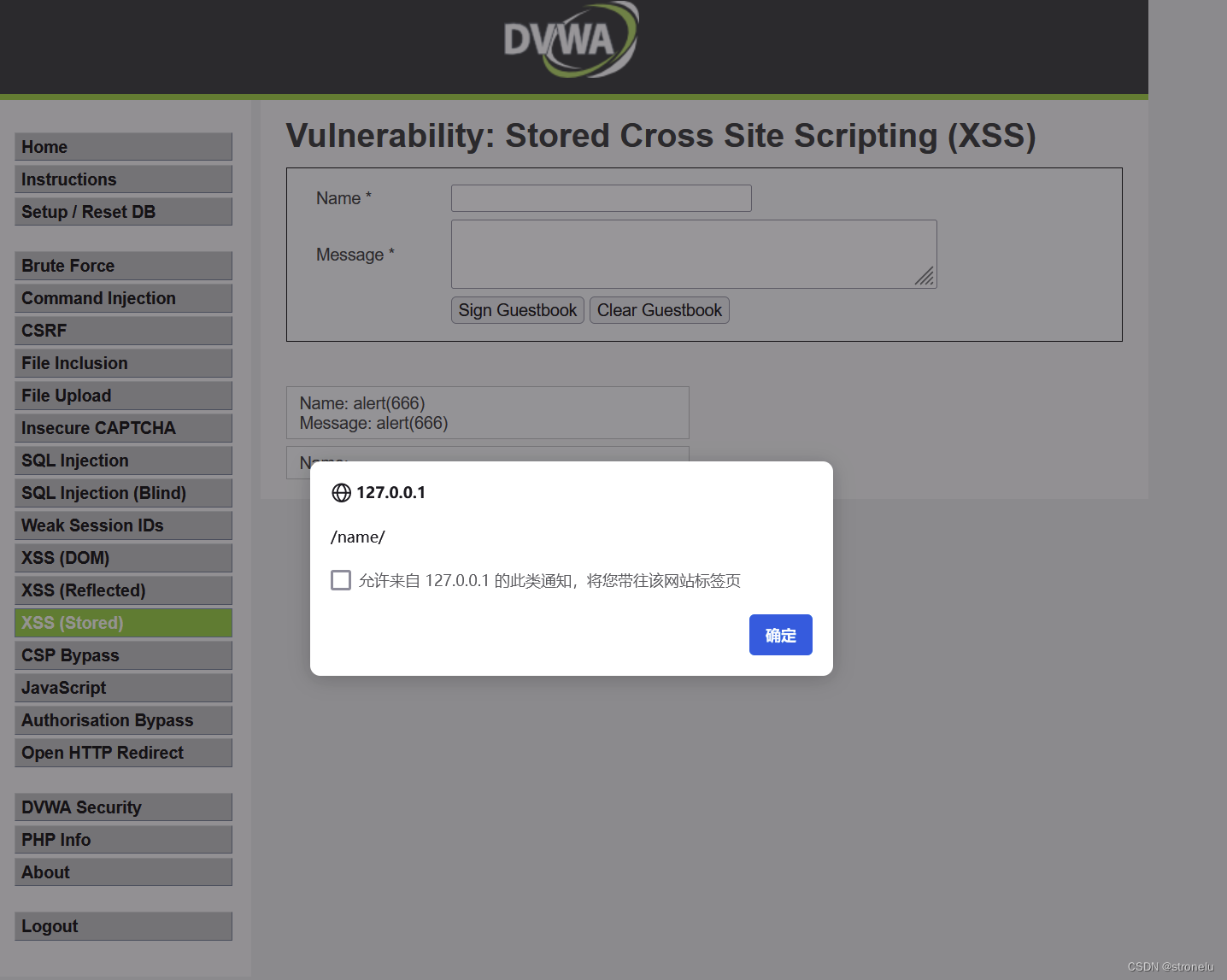Focus the Message text area

point(694,254)
